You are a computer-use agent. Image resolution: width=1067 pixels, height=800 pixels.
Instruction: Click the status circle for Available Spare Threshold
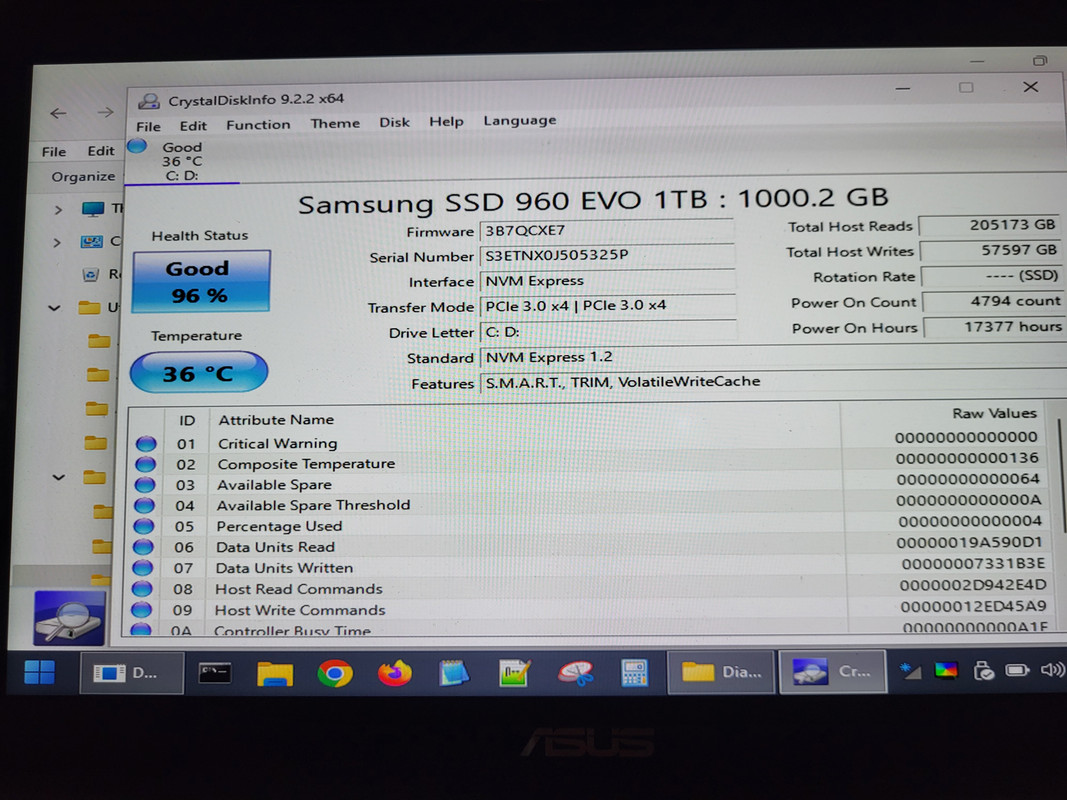[144, 505]
